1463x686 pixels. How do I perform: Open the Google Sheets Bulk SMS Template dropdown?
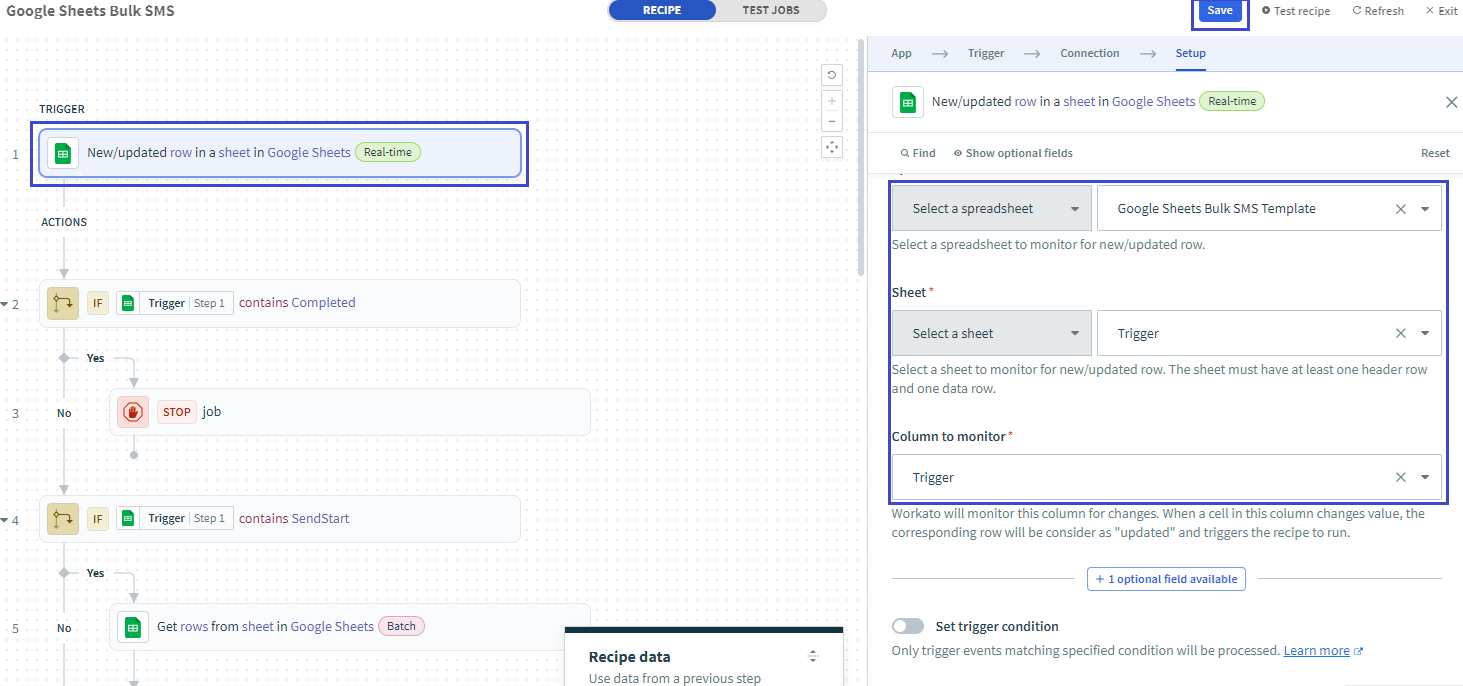(x=1425, y=209)
